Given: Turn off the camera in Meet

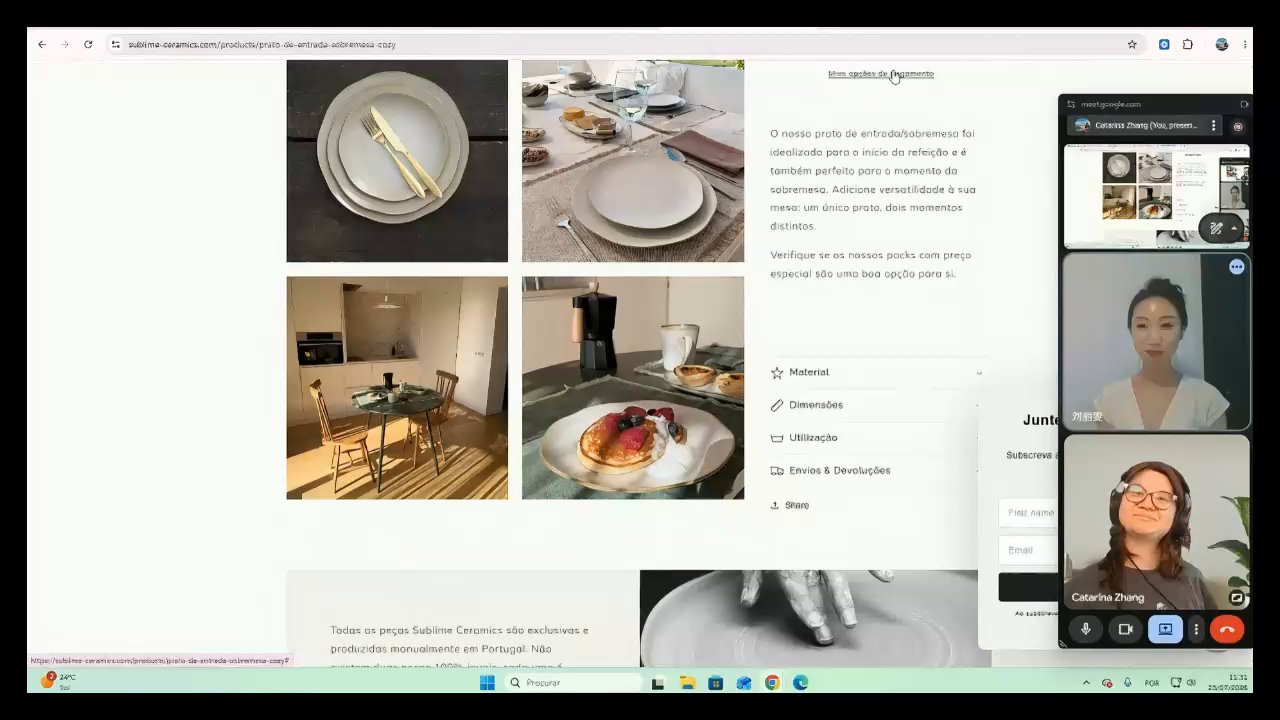Looking at the screenshot, I should click(x=1125, y=629).
